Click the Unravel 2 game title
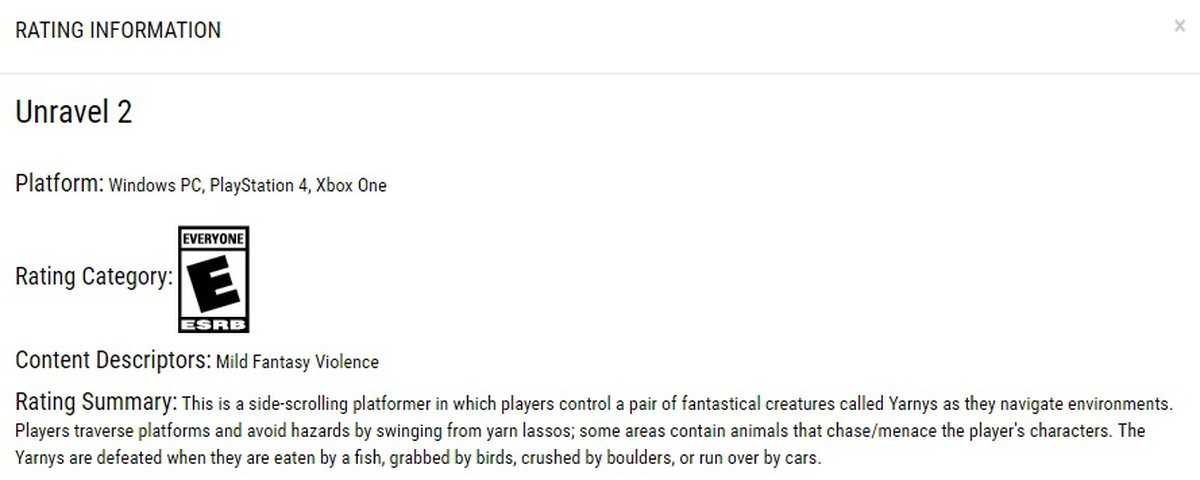Image resolution: width=1200 pixels, height=480 pixels. pos(74,113)
